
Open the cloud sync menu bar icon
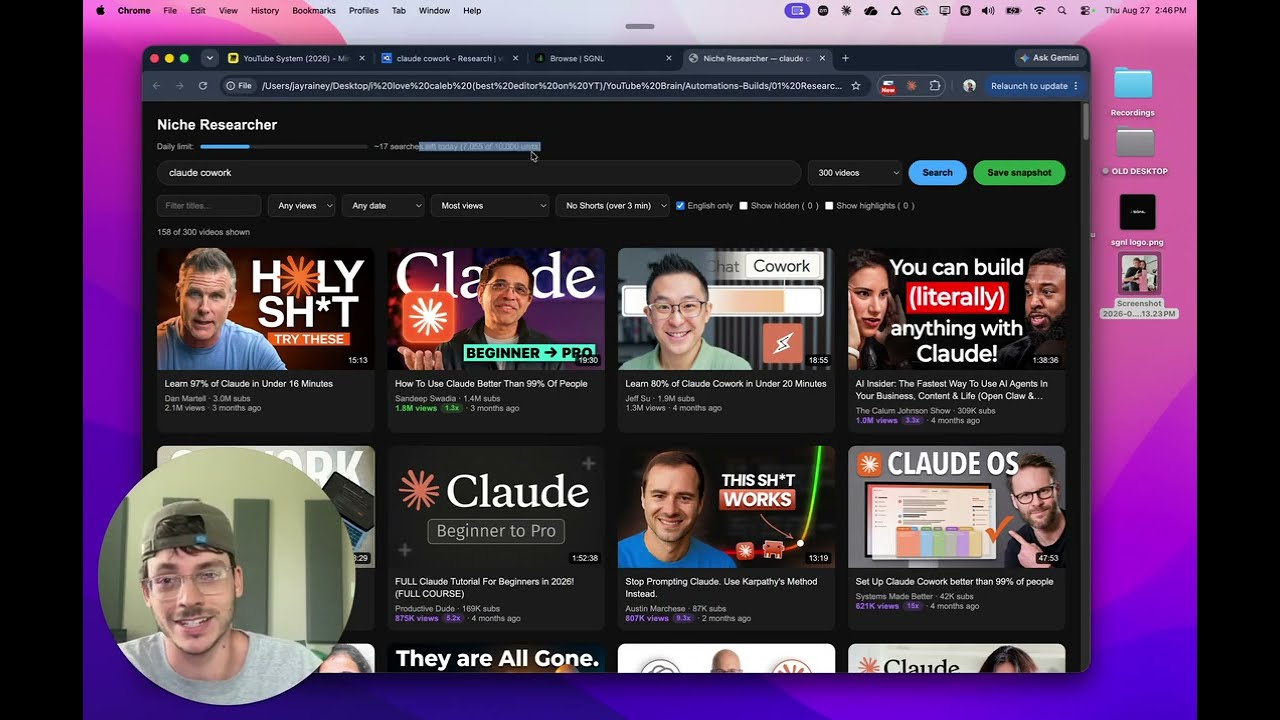point(870,10)
